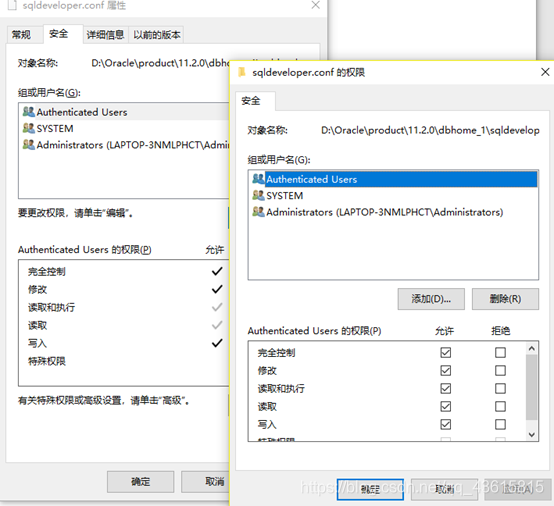
Task: Click 删除(R) button
Action: click(x=505, y=299)
